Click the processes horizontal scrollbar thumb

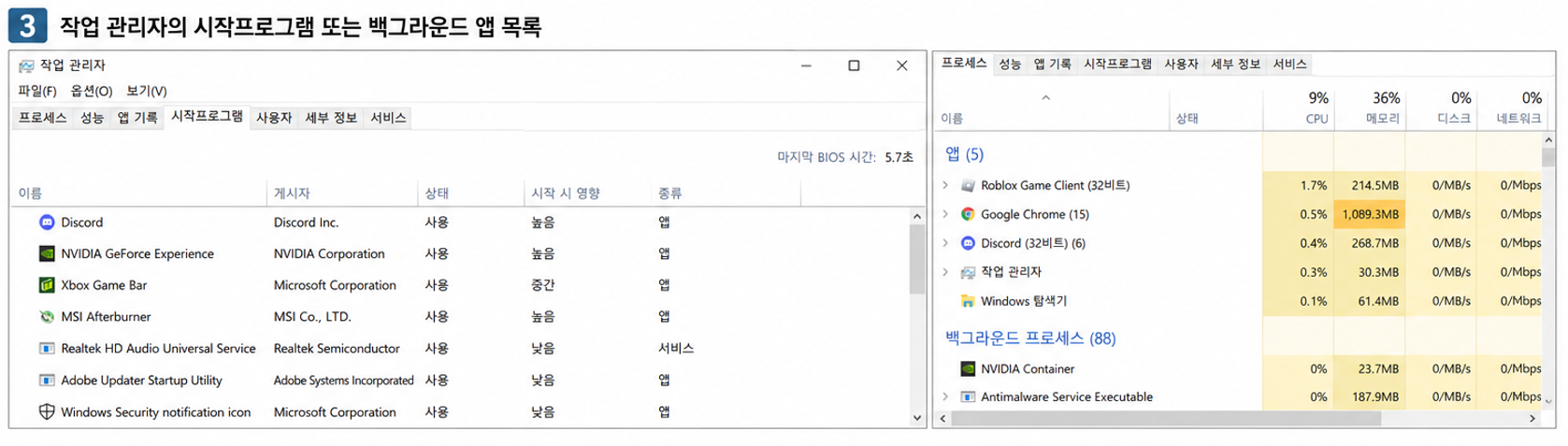1166,419
